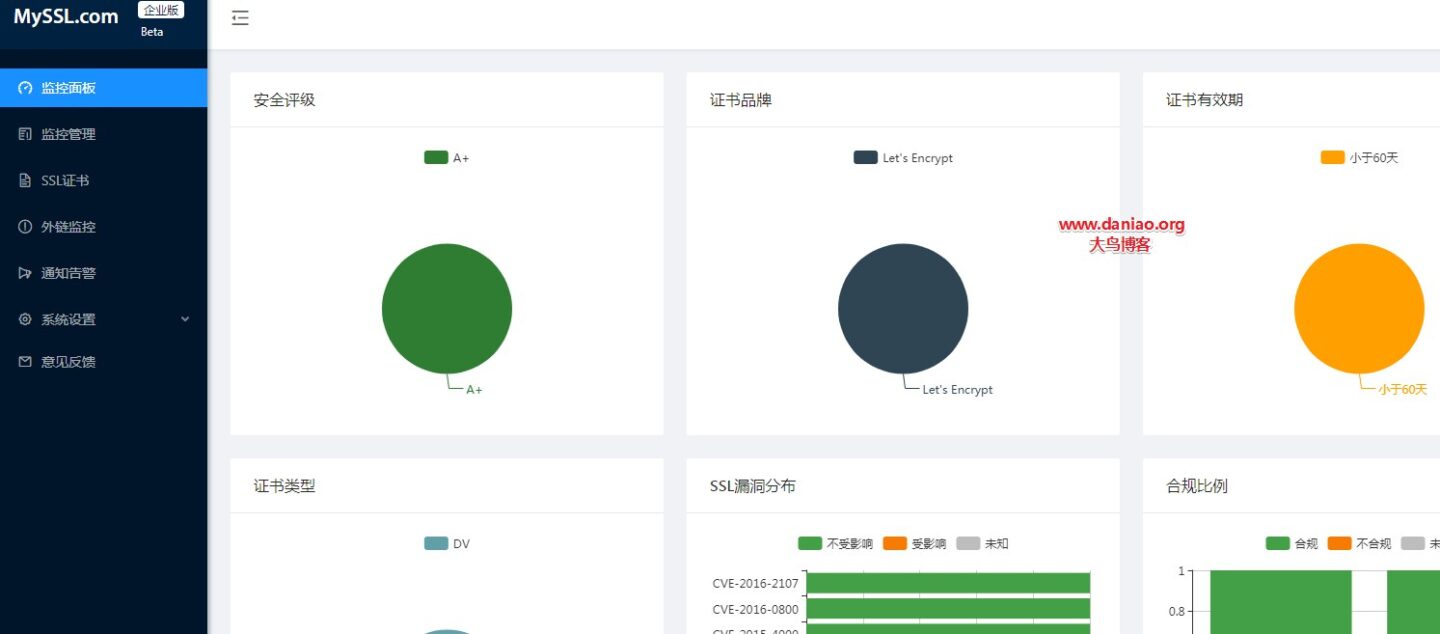Click the 证书类型 card title
This screenshot has height=634, width=1440.
[285, 486]
